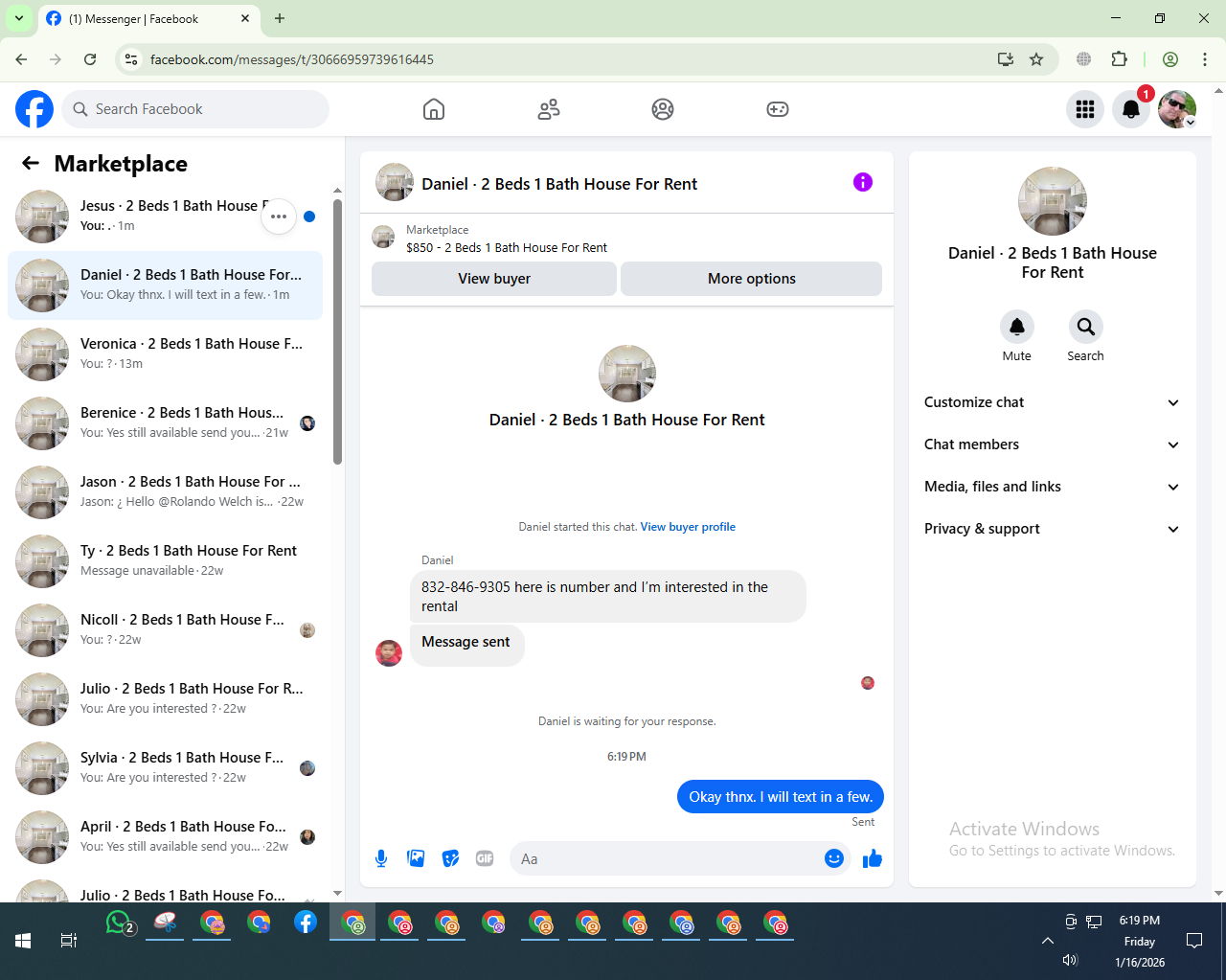
Task: Open the Windows action center icon
Action: [1194, 941]
